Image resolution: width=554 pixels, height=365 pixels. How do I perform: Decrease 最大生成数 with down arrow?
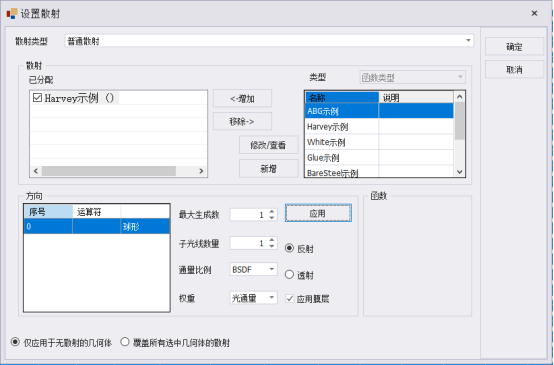tap(272, 218)
